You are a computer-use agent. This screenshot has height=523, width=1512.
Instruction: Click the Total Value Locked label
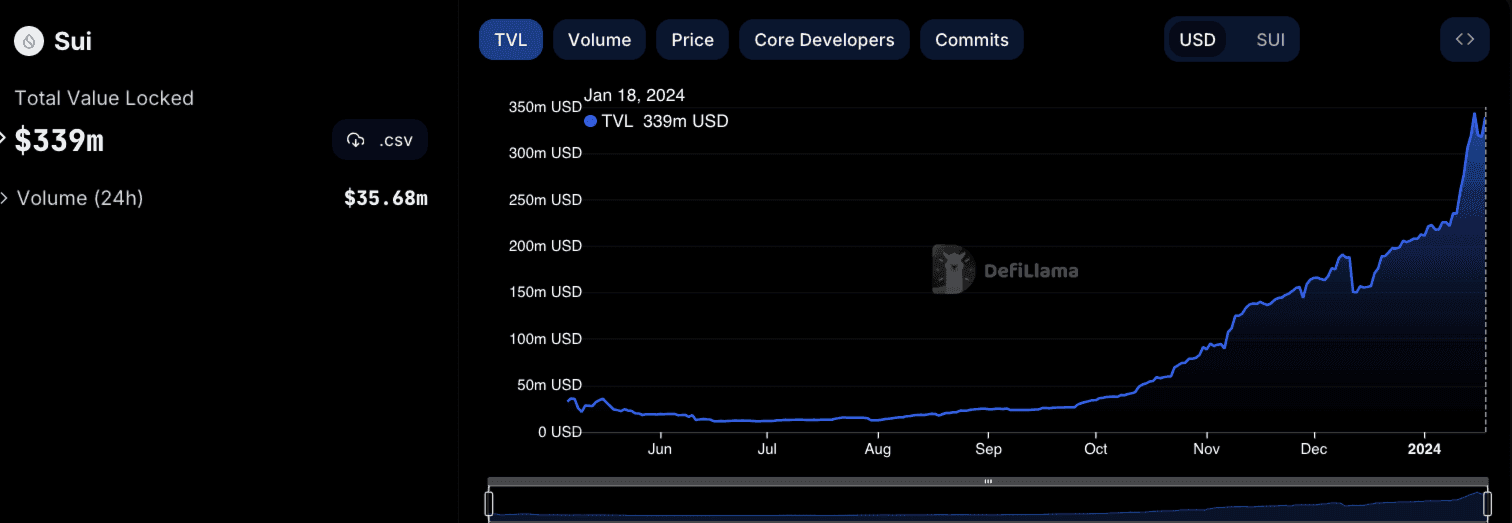pyautogui.click(x=104, y=98)
